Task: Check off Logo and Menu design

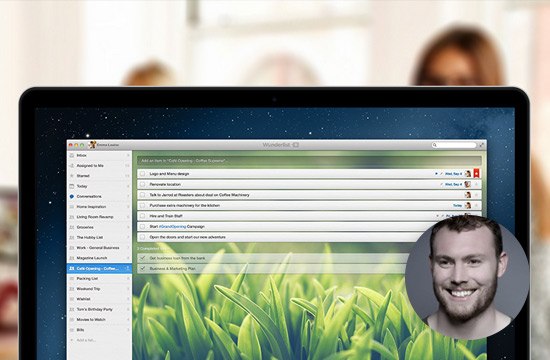Action: [x=142, y=174]
